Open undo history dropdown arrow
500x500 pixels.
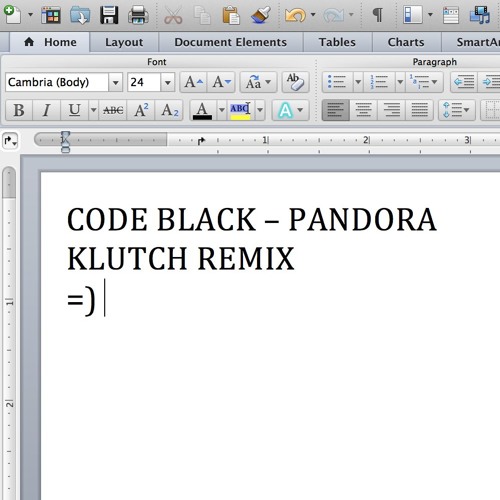[x=313, y=15]
